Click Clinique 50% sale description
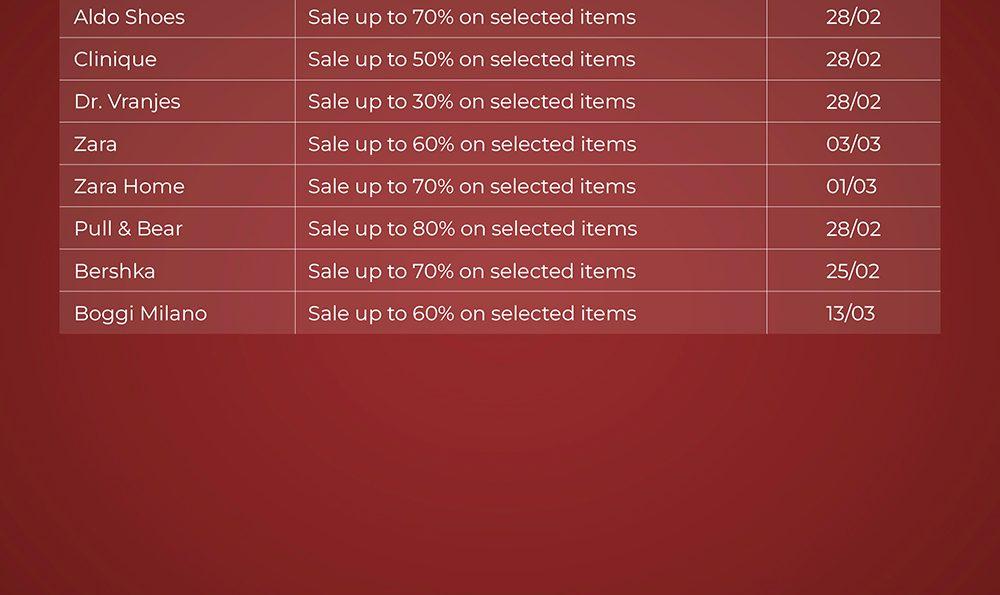 [x=471, y=59]
